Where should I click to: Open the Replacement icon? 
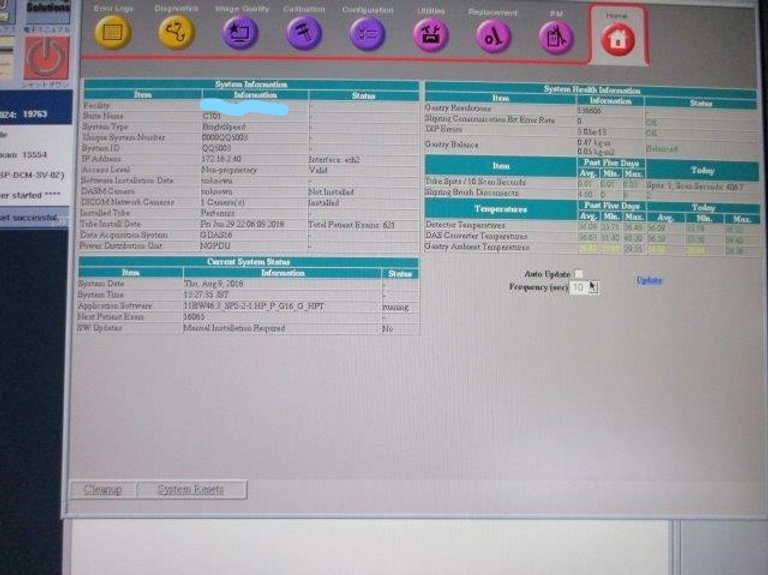point(493,36)
